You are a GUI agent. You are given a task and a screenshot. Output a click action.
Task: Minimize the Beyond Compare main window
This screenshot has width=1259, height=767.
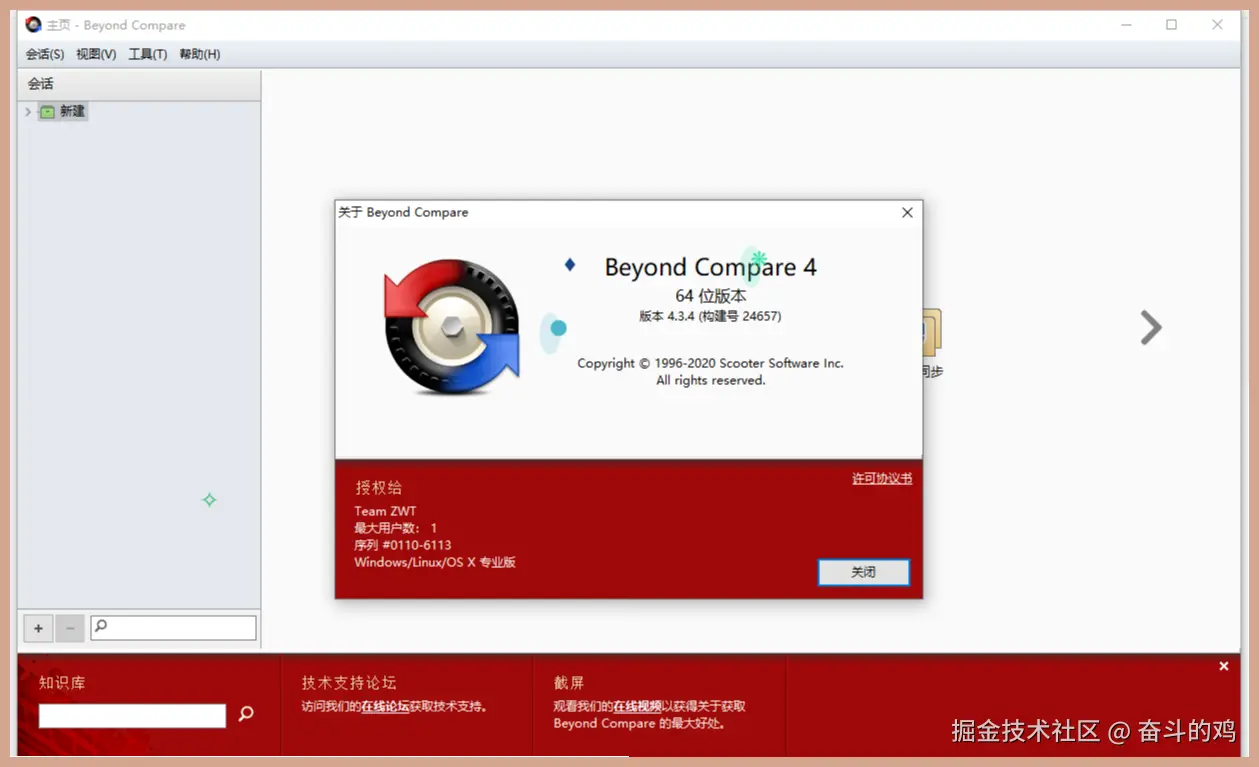1125,25
